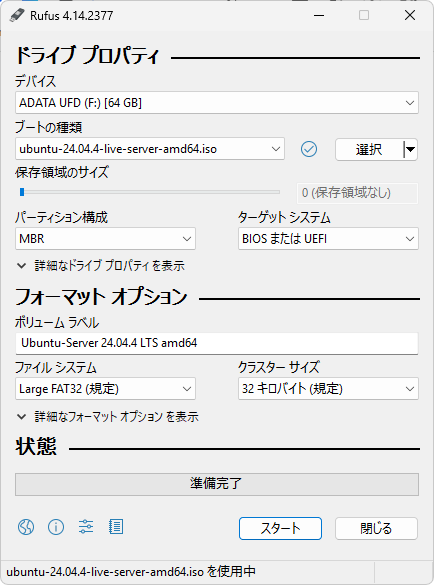Click status bar text ubuntu ISO を使用中
434x585 pixels.
pos(131,571)
